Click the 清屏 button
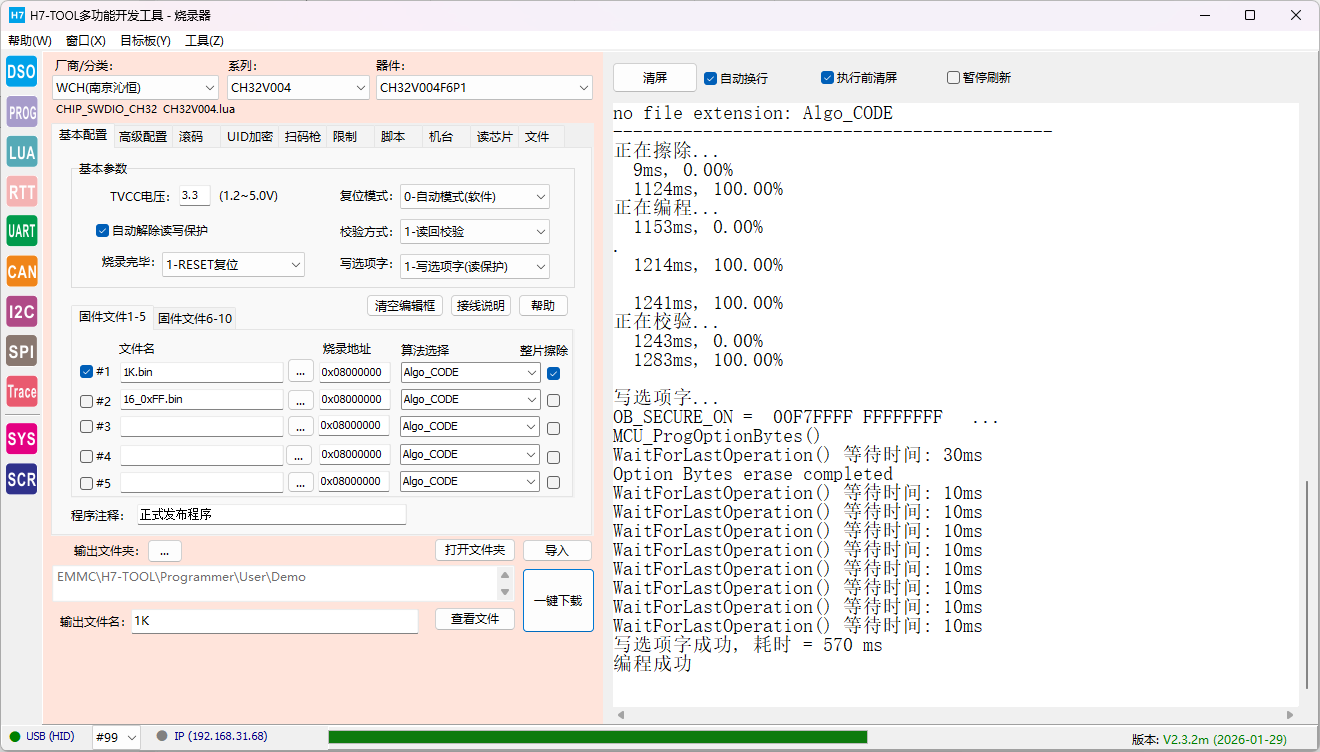This screenshot has height=752, width=1320. 655,78
